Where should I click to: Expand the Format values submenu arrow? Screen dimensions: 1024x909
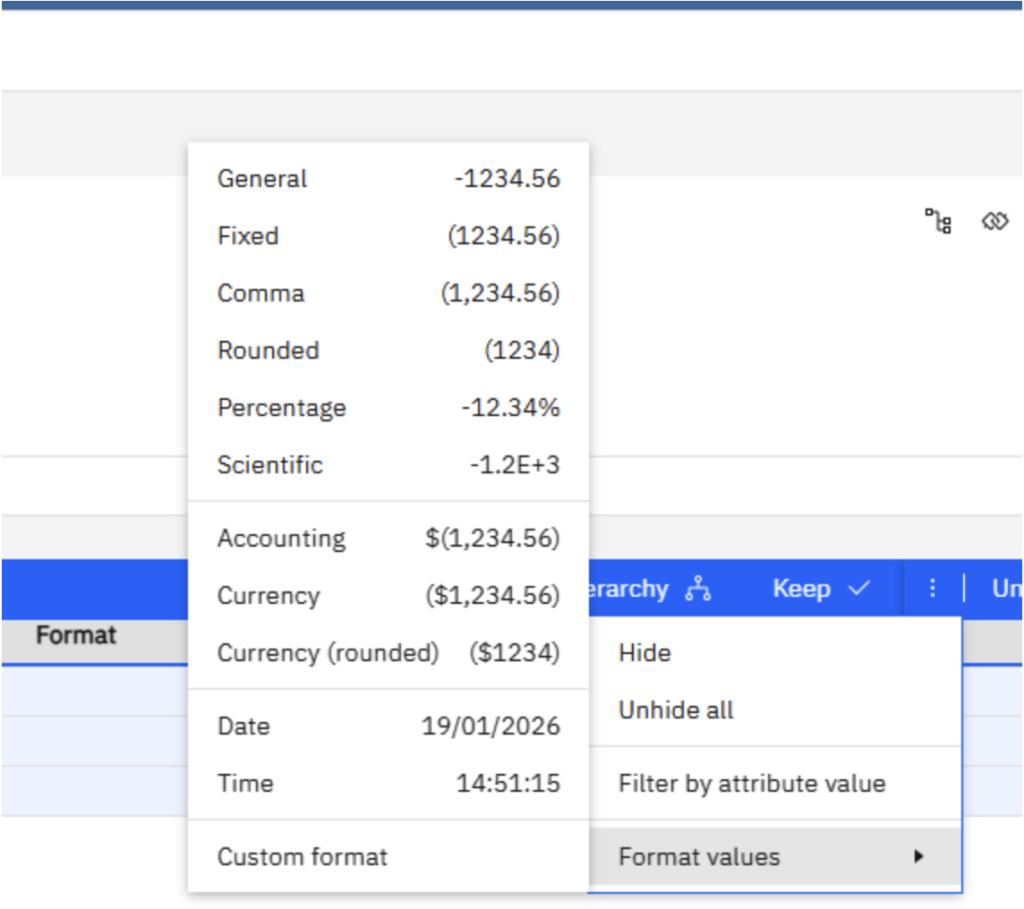pyautogui.click(x=918, y=857)
